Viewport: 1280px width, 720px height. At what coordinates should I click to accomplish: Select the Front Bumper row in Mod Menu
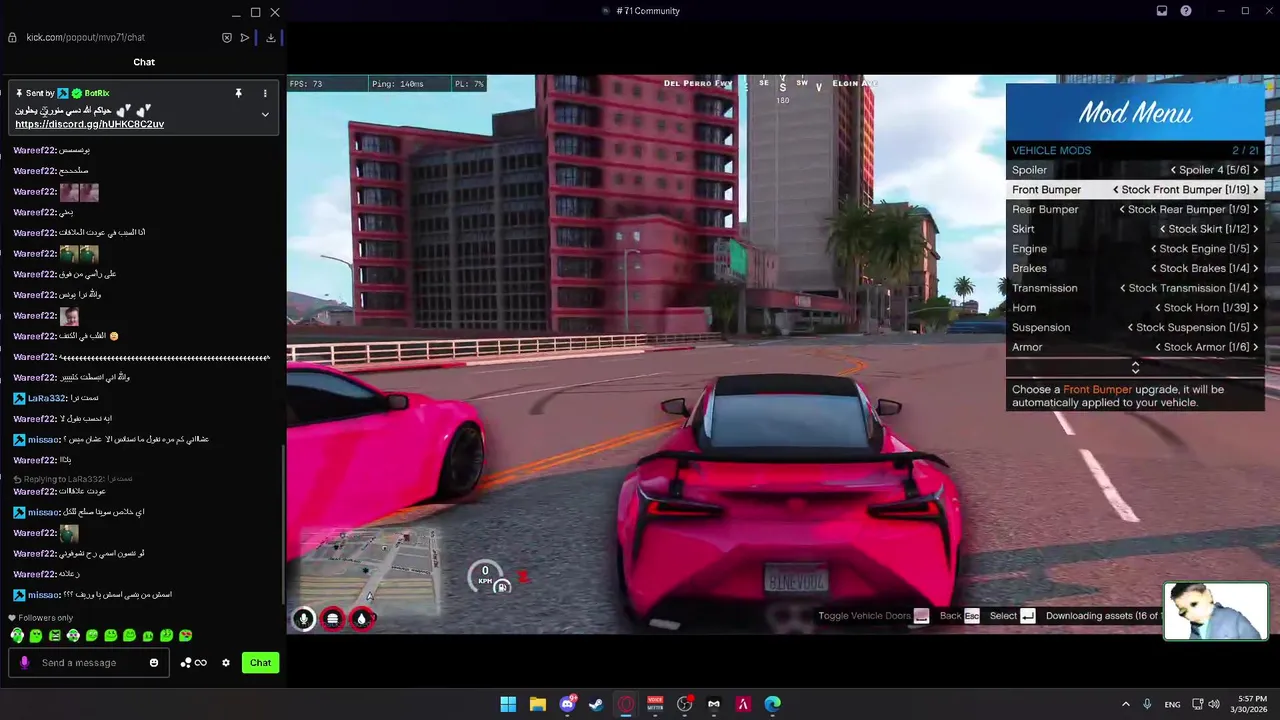[1135, 189]
